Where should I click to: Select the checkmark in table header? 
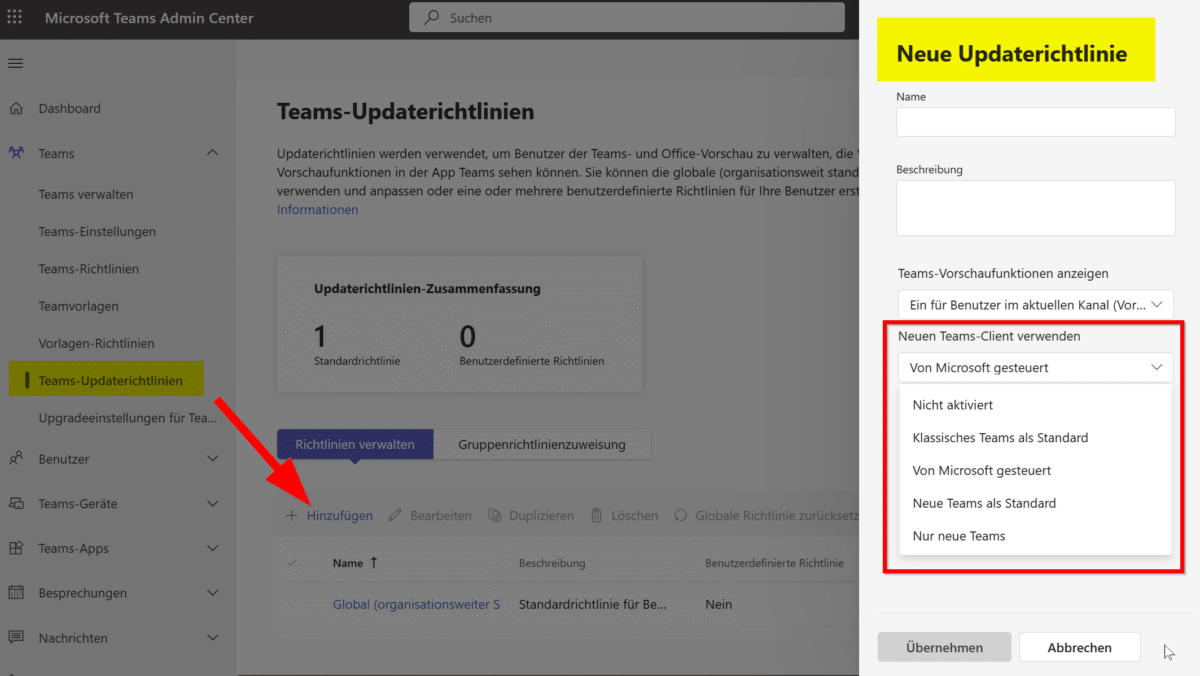click(292, 563)
